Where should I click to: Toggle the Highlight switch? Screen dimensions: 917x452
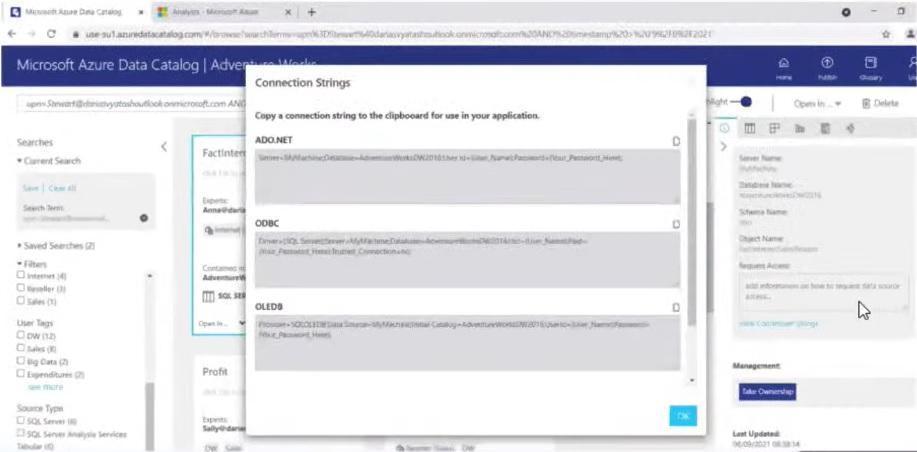(x=743, y=102)
